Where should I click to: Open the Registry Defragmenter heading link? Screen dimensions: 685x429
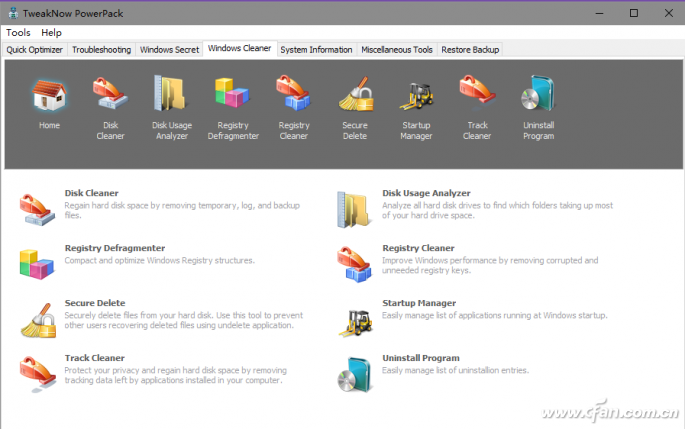tap(115, 248)
